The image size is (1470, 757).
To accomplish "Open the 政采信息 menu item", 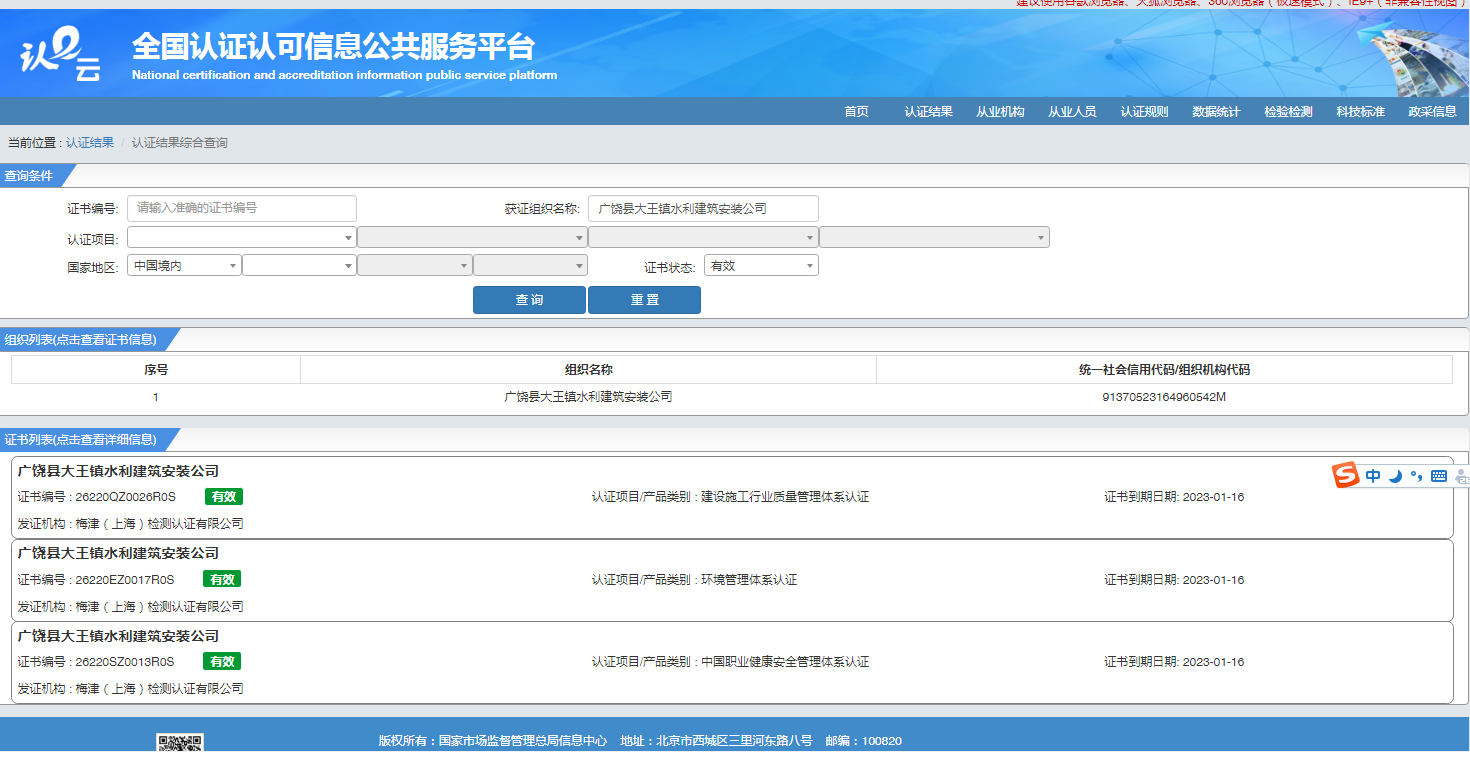I will pyautogui.click(x=1433, y=112).
